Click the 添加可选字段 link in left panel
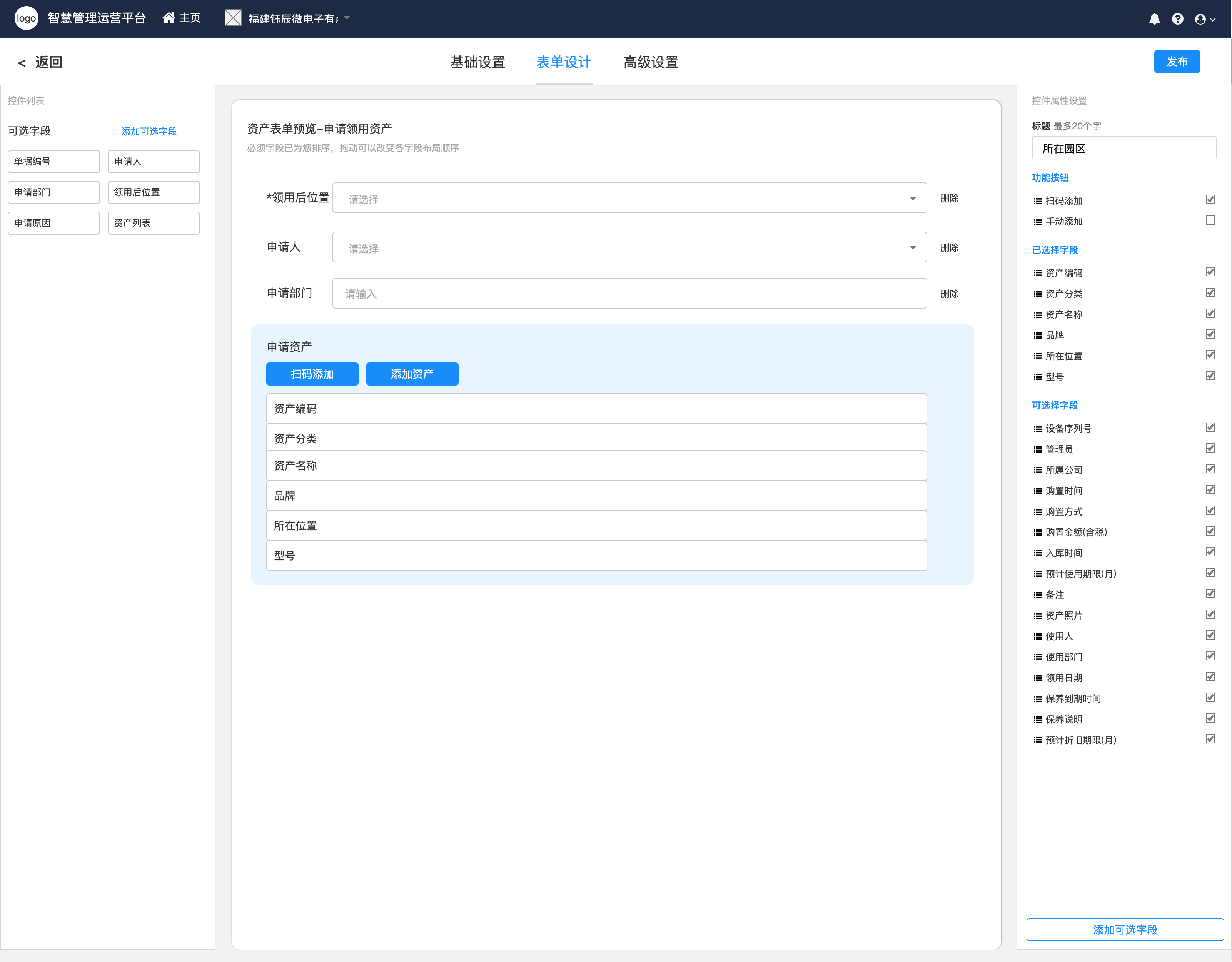 149,132
